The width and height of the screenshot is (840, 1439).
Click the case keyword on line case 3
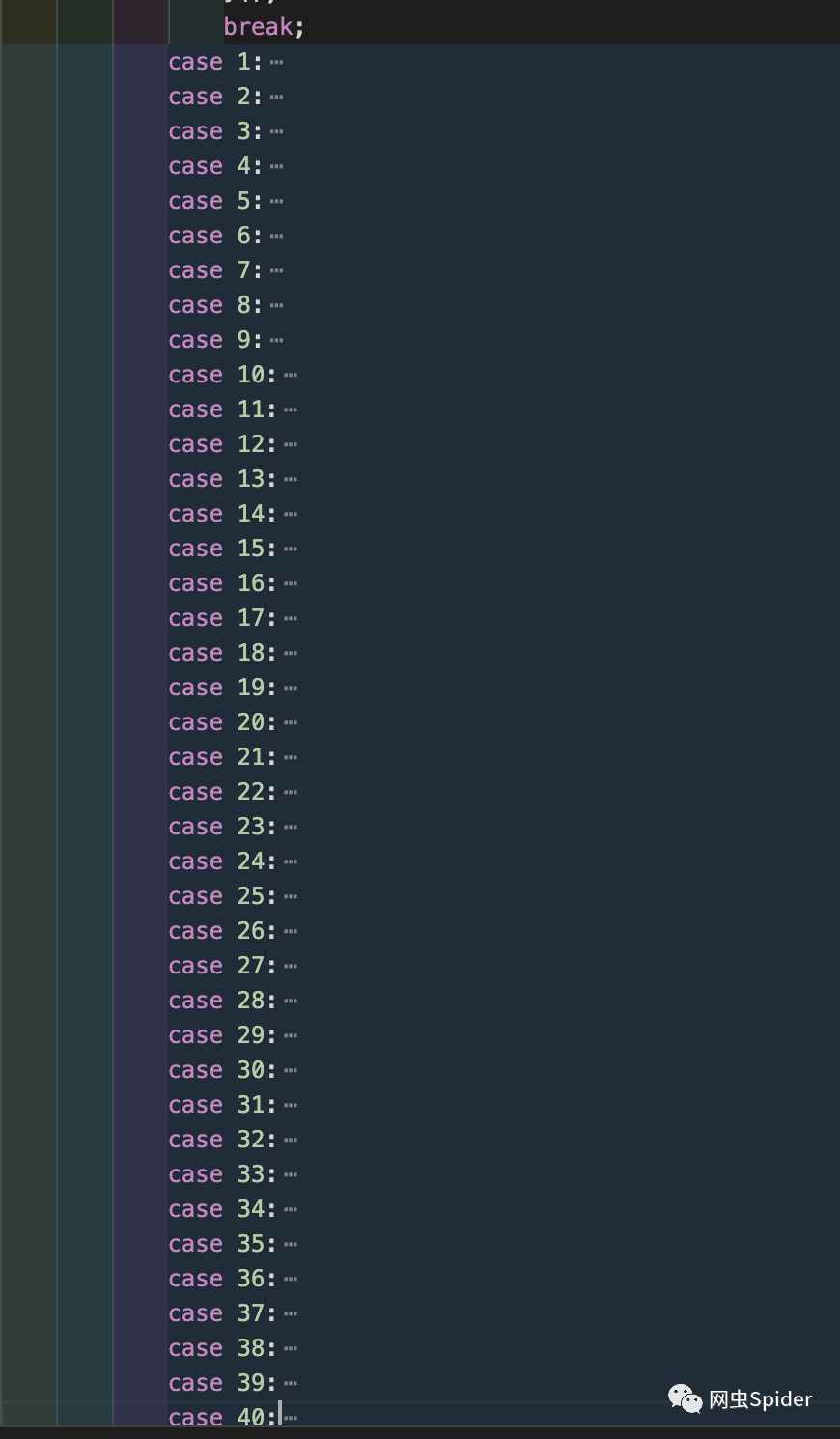coord(195,132)
